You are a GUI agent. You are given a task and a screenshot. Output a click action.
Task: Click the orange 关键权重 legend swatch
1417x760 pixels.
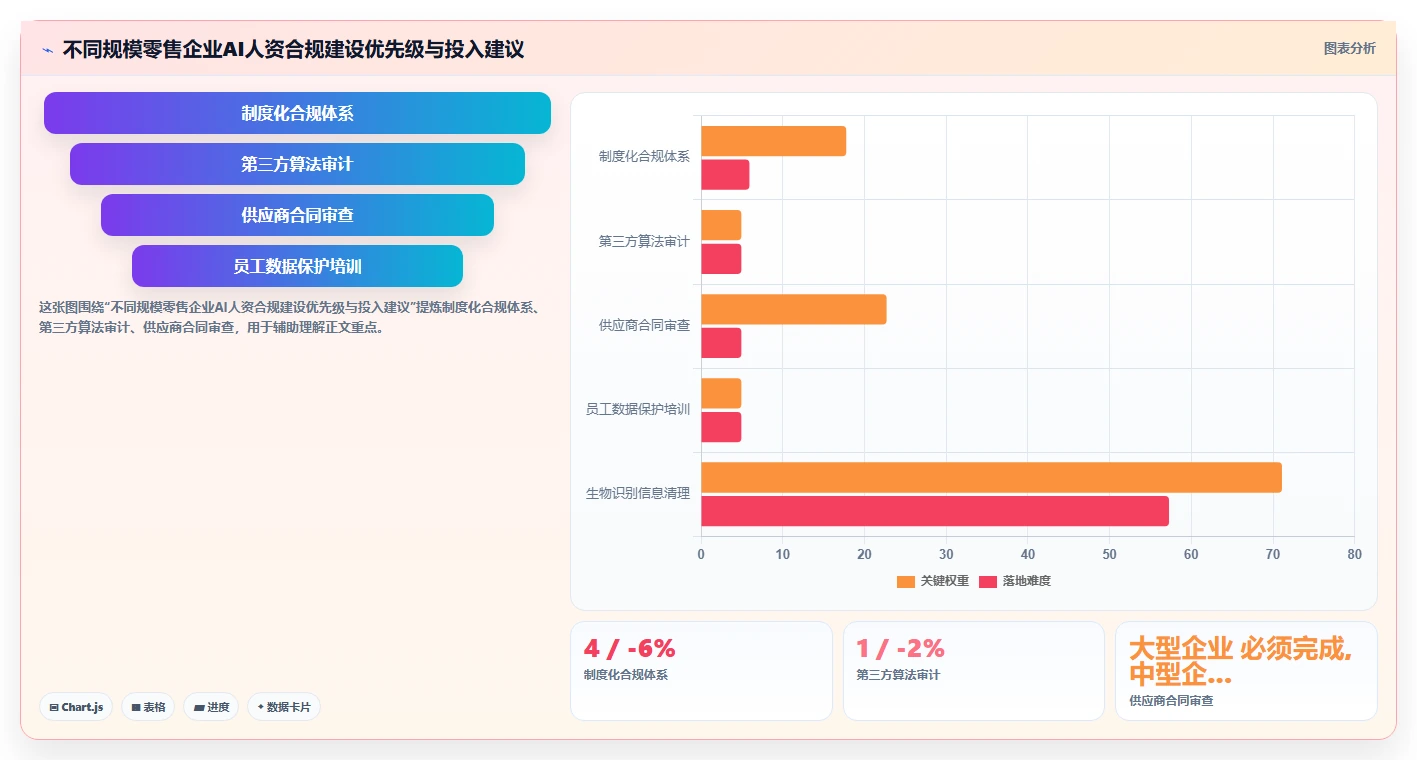click(905, 581)
